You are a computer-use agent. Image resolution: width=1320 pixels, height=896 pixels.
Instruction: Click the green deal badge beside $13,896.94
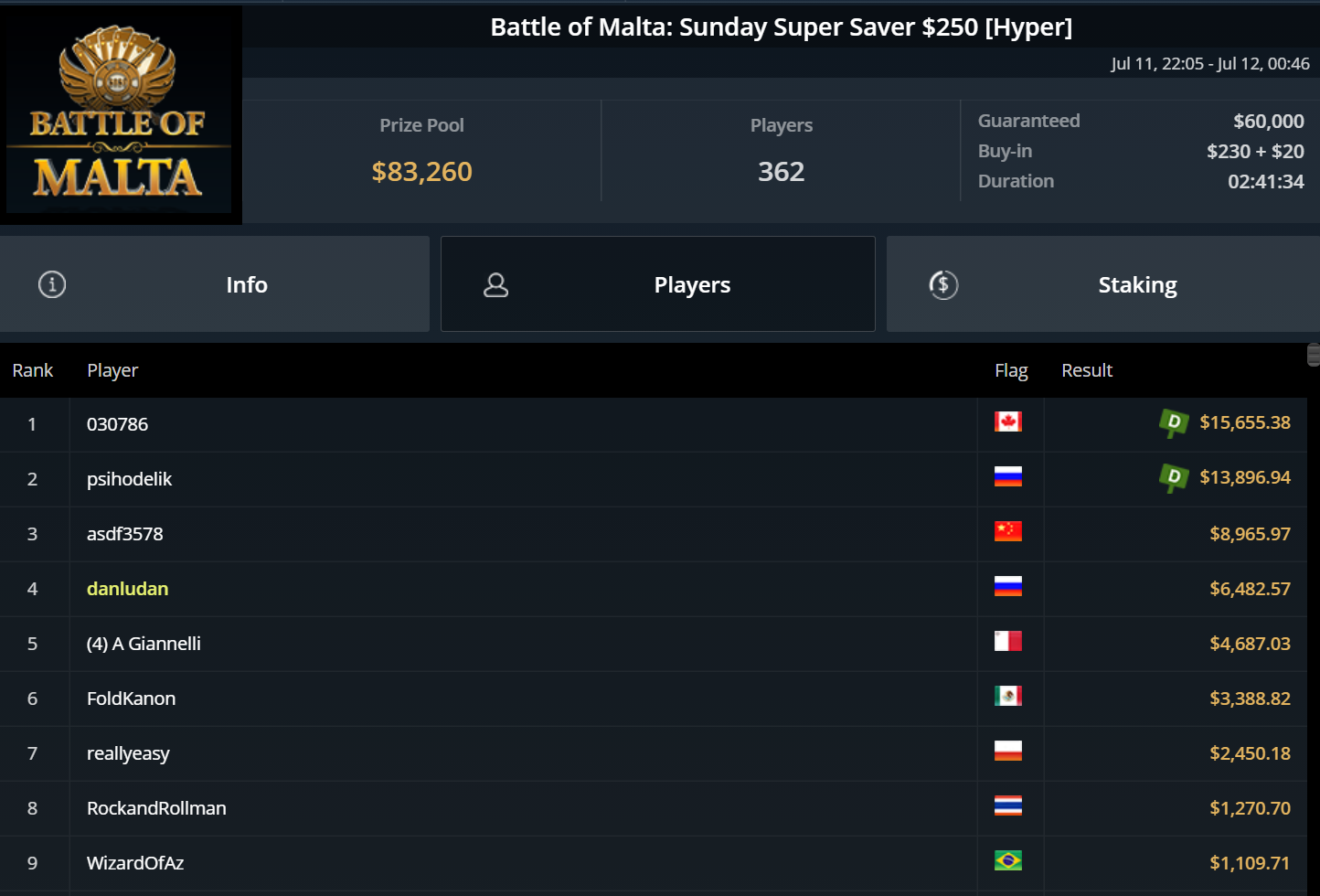click(x=1173, y=477)
